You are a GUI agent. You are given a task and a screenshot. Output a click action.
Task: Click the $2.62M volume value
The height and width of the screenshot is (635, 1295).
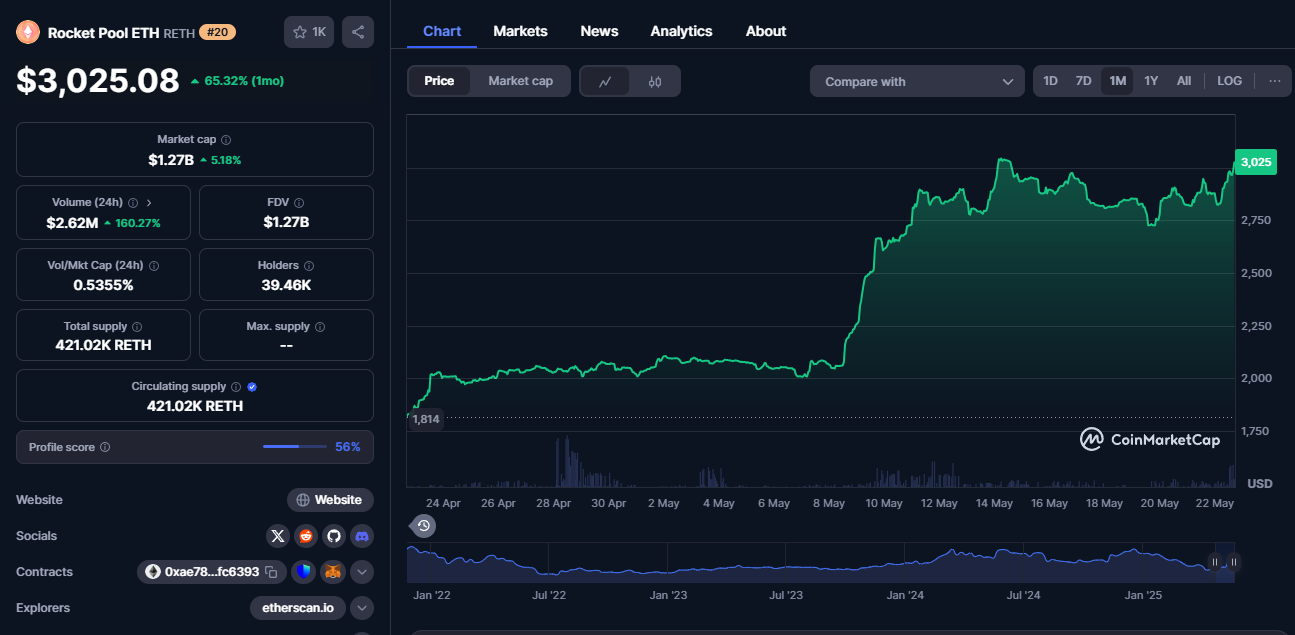click(x=72, y=222)
